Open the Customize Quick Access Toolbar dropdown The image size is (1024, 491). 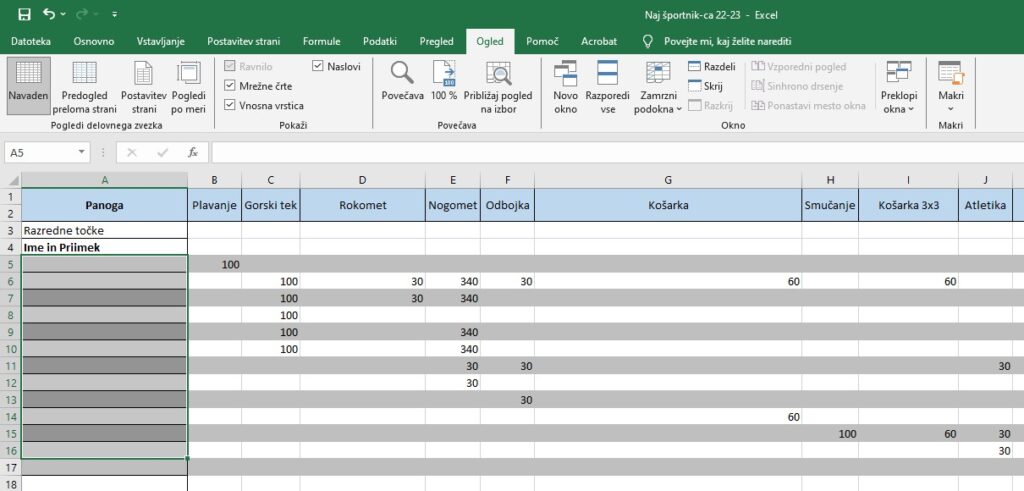tap(115, 14)
